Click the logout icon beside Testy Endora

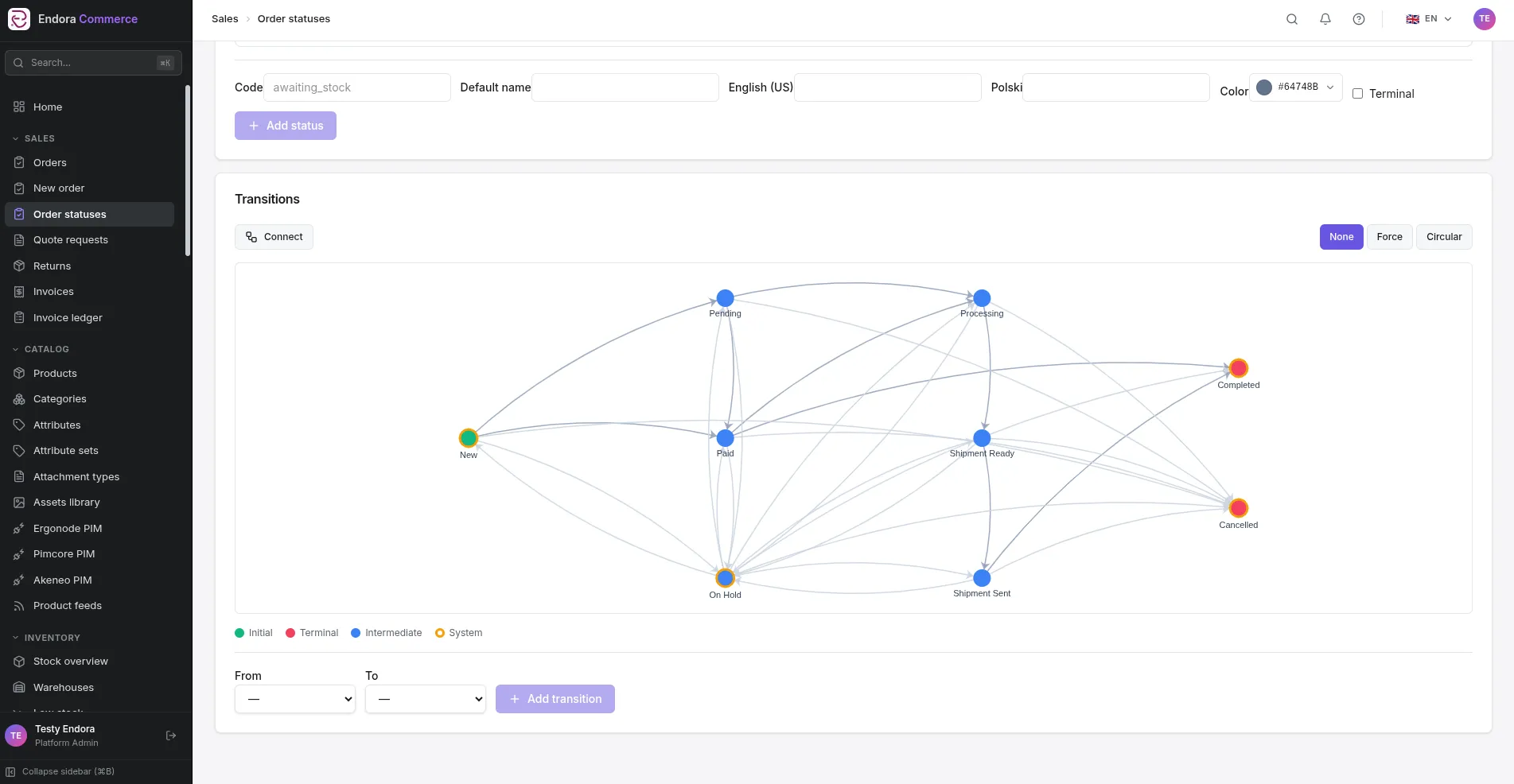click(171, 735)
